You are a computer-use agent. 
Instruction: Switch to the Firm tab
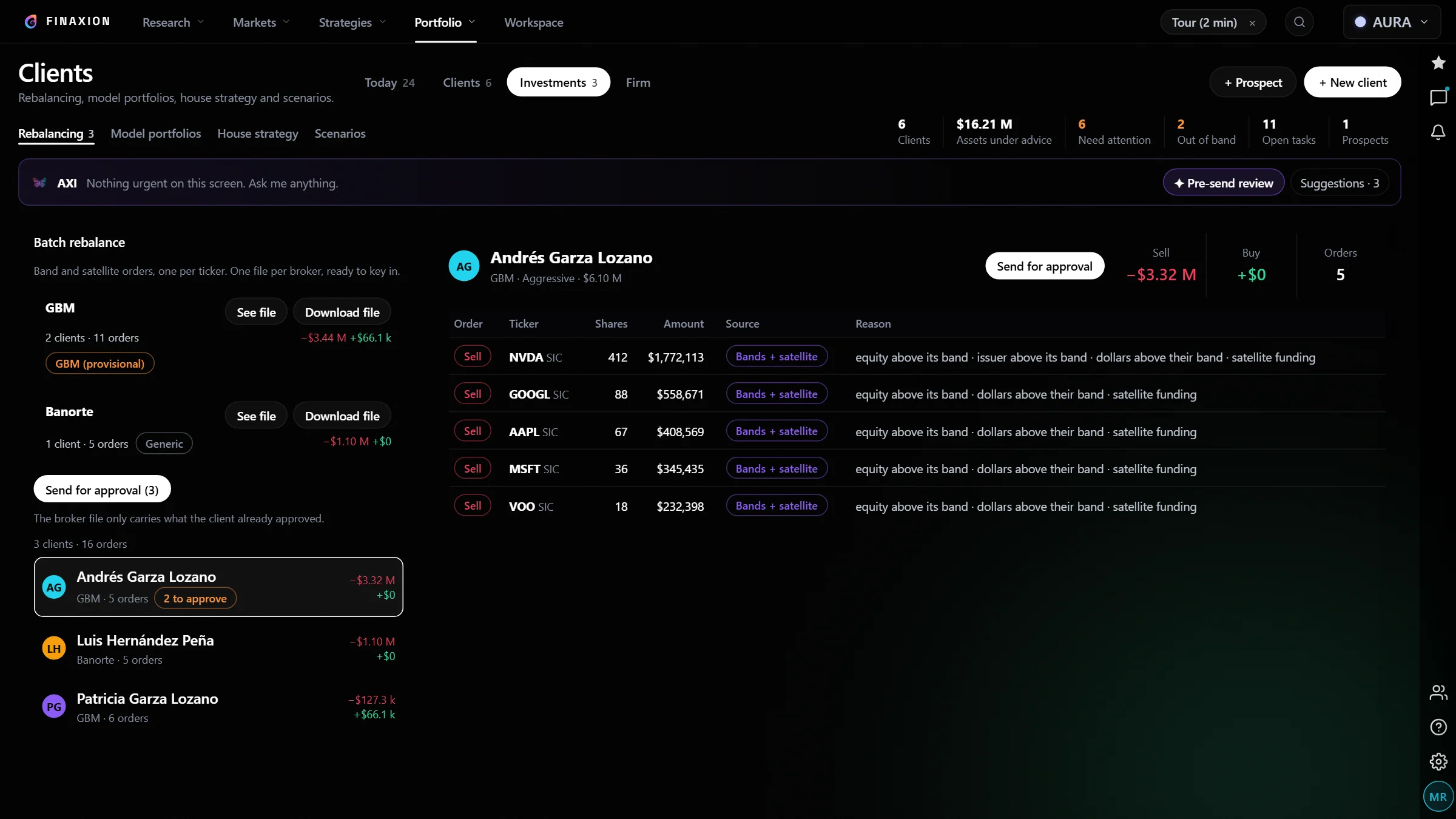click(638, 83)
